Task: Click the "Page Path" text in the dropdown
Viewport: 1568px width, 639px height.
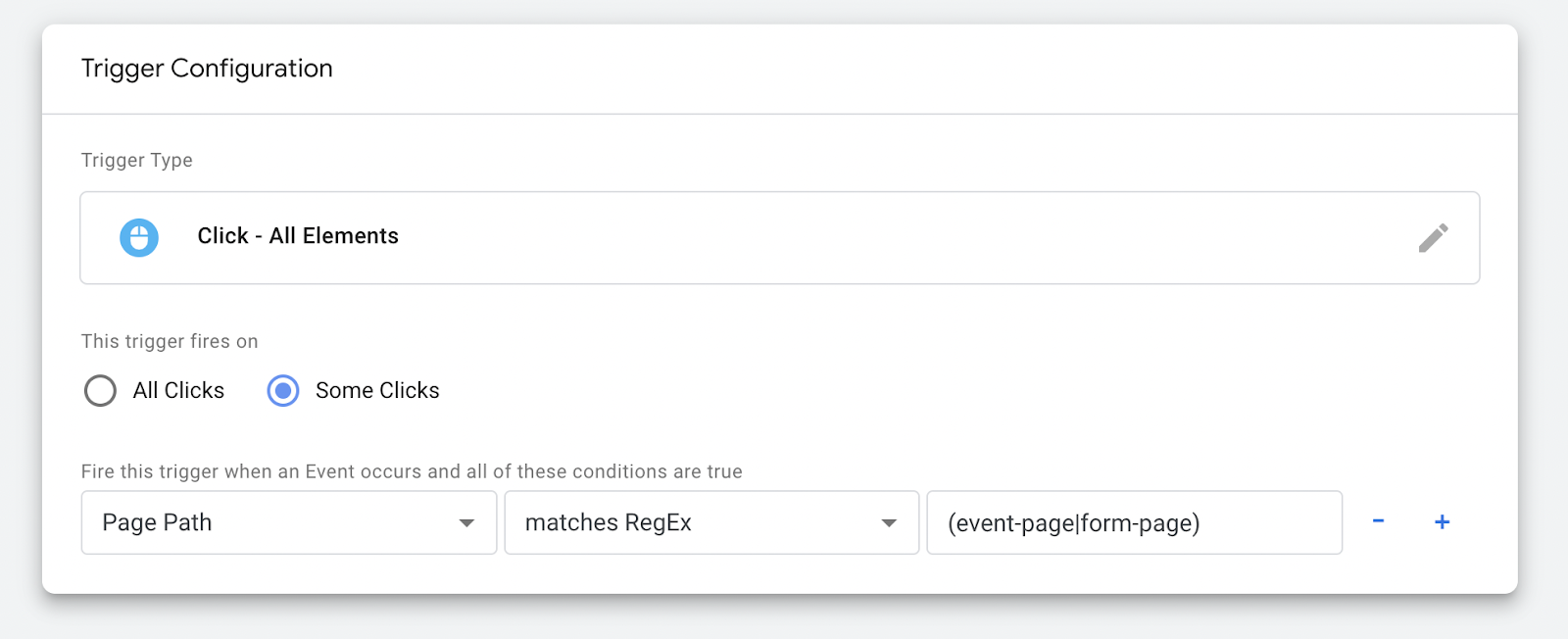Action: coord(157,522)
